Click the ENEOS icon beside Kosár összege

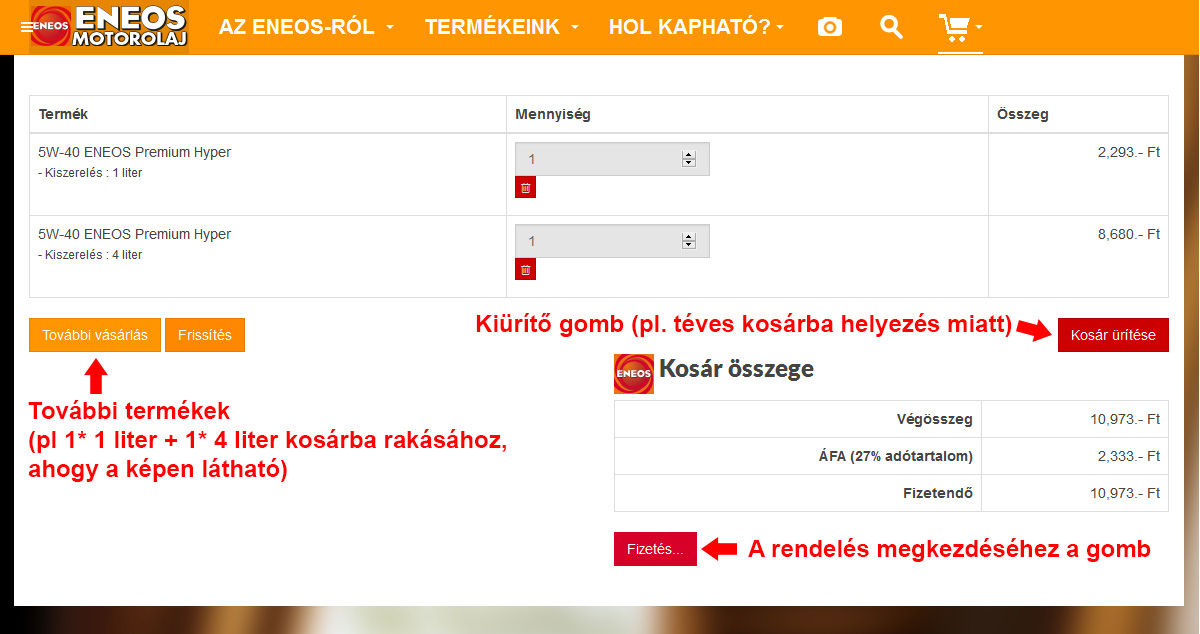(634, 373)
